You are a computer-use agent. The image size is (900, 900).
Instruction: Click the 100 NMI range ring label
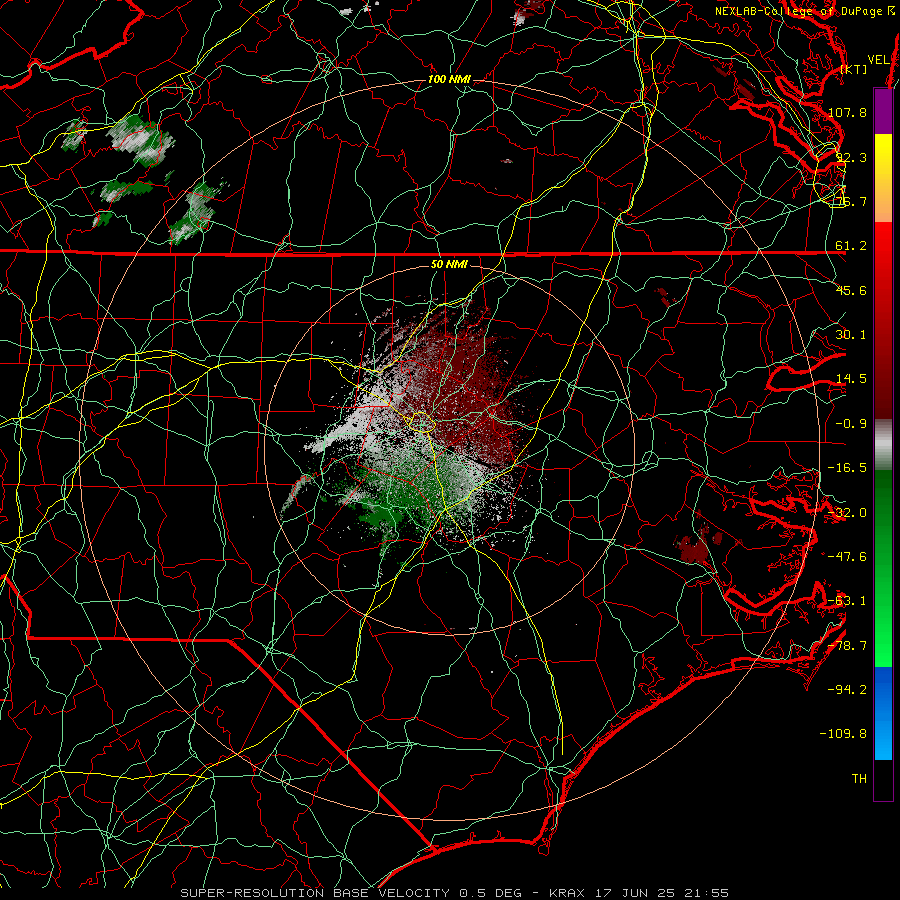(449, 79)
